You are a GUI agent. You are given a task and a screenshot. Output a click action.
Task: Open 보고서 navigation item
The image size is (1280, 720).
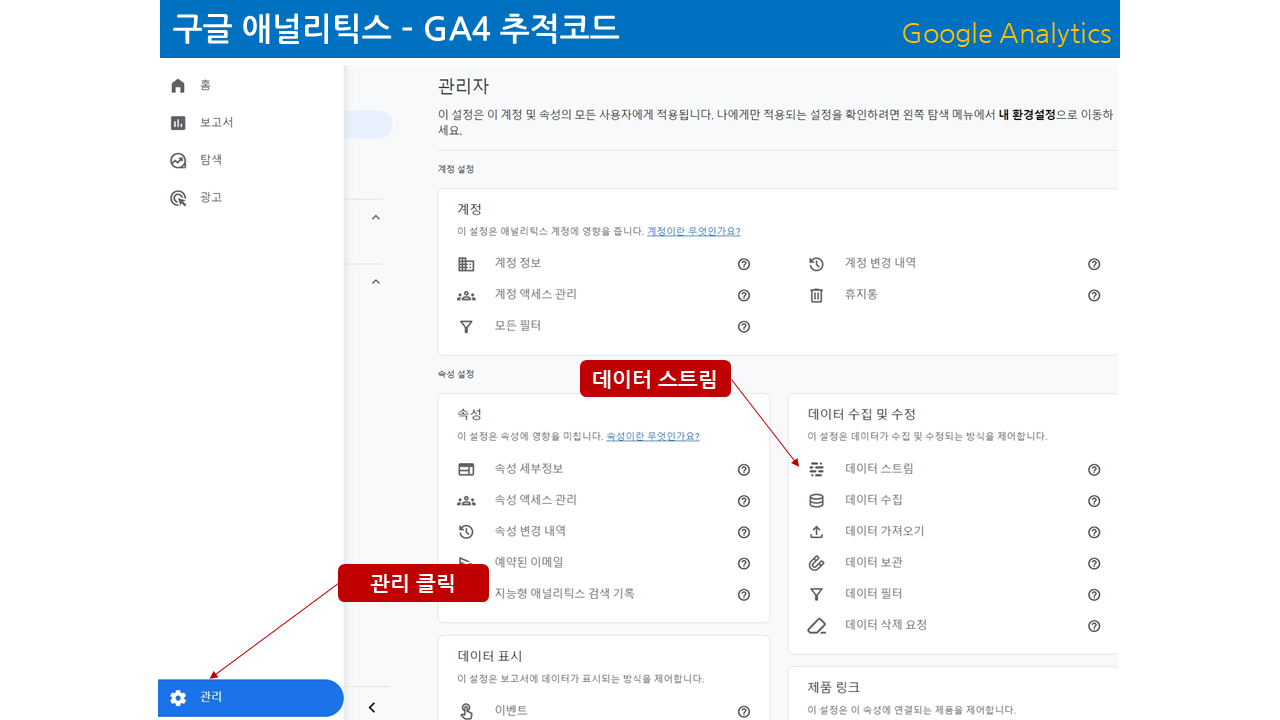coord(216,123)
